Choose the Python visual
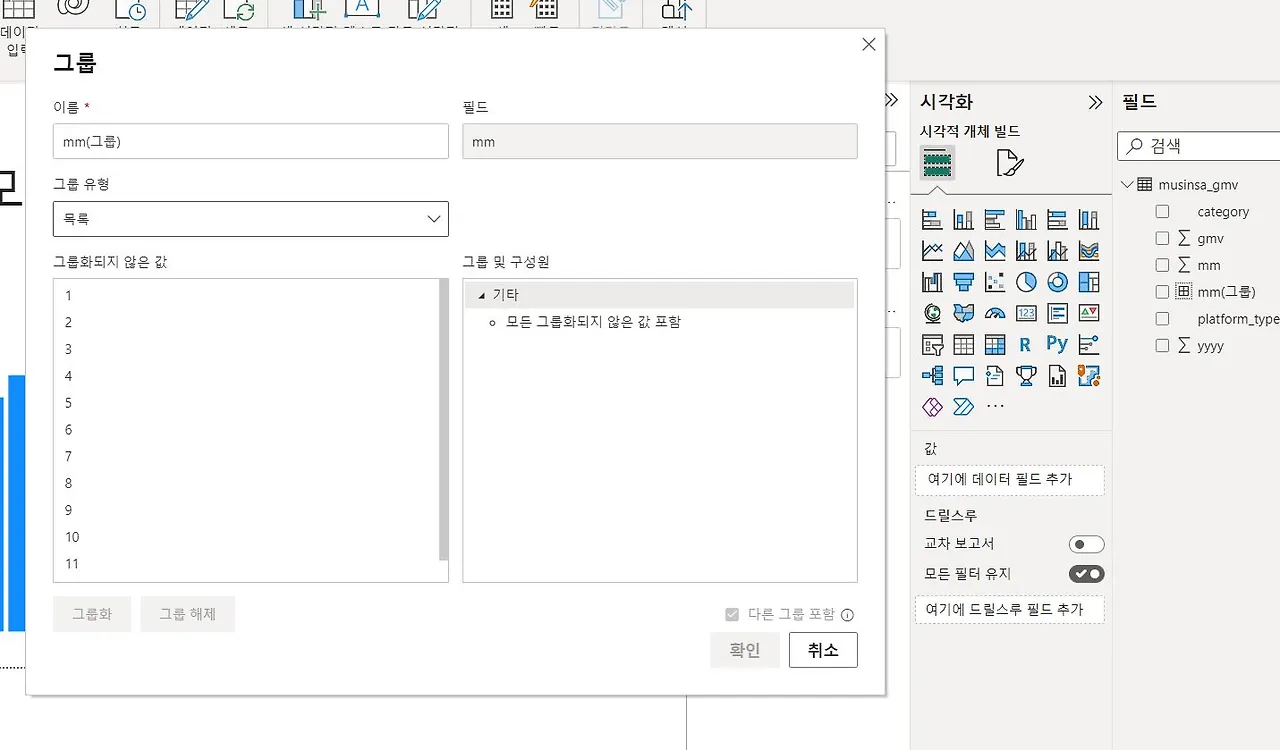 (1057, 345)
